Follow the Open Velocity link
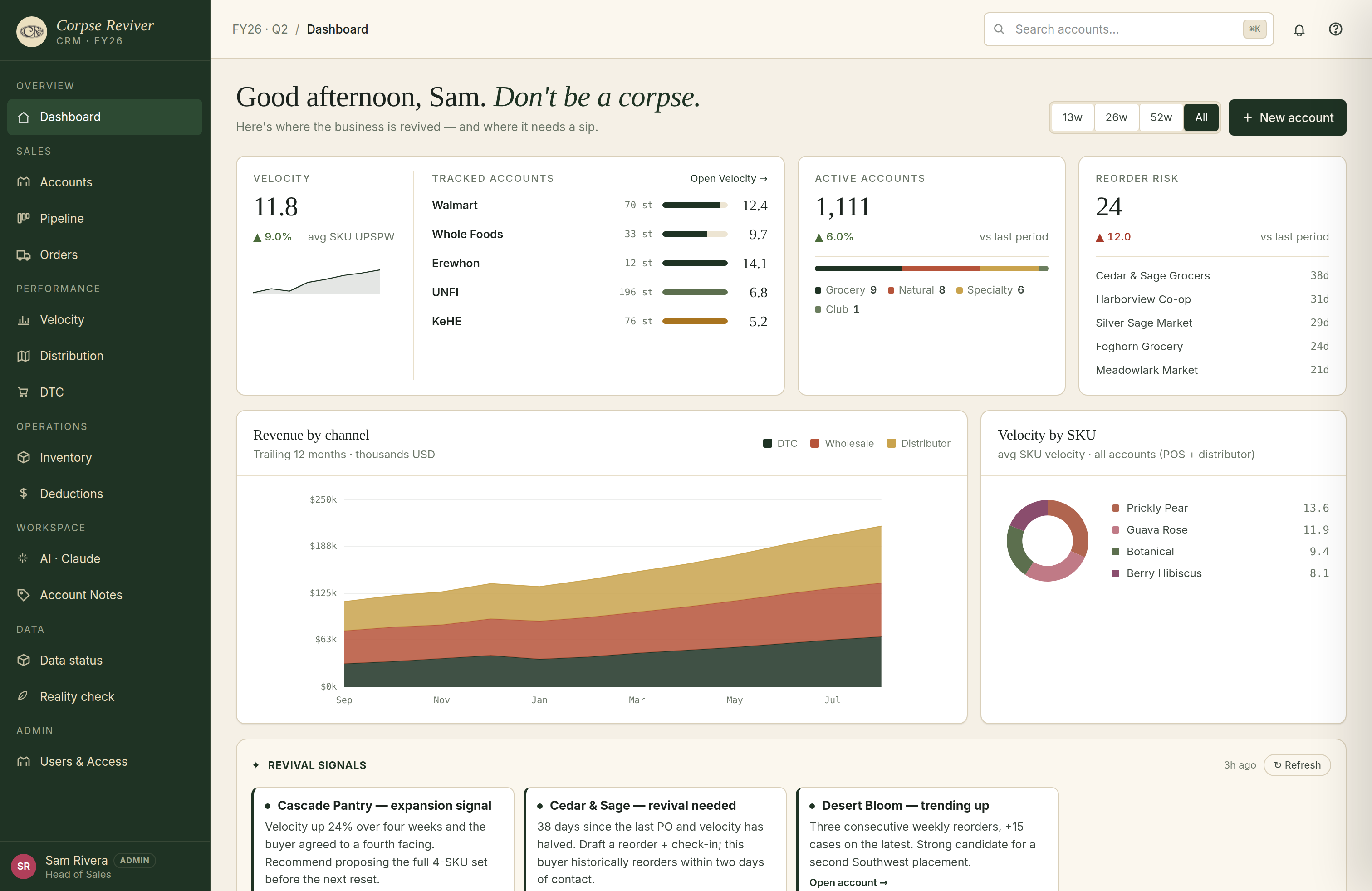This screenshot has height=891, width=1372. coord(729,179)
